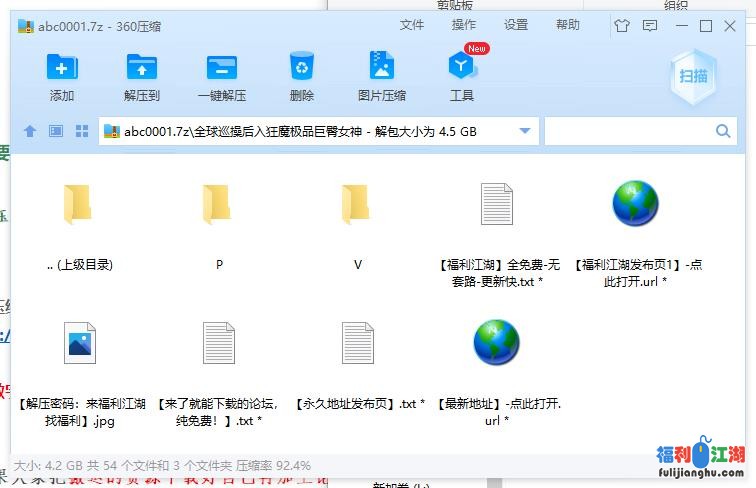Expand the archive path dropdown arrow
This screenshot has width=756, height=488.
point(526,131)
